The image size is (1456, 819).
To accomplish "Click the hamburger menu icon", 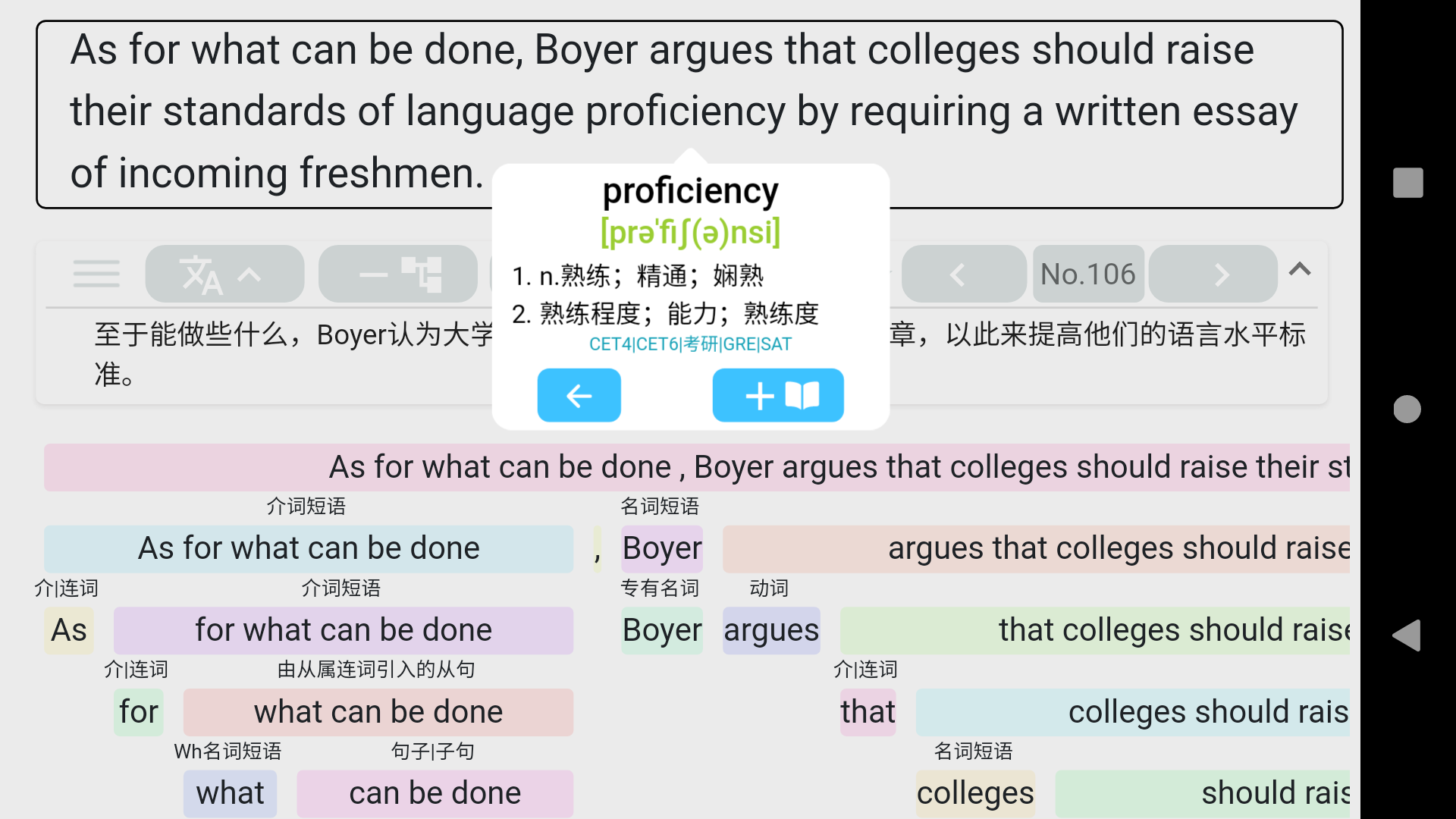I will click(x=96, y=274).
